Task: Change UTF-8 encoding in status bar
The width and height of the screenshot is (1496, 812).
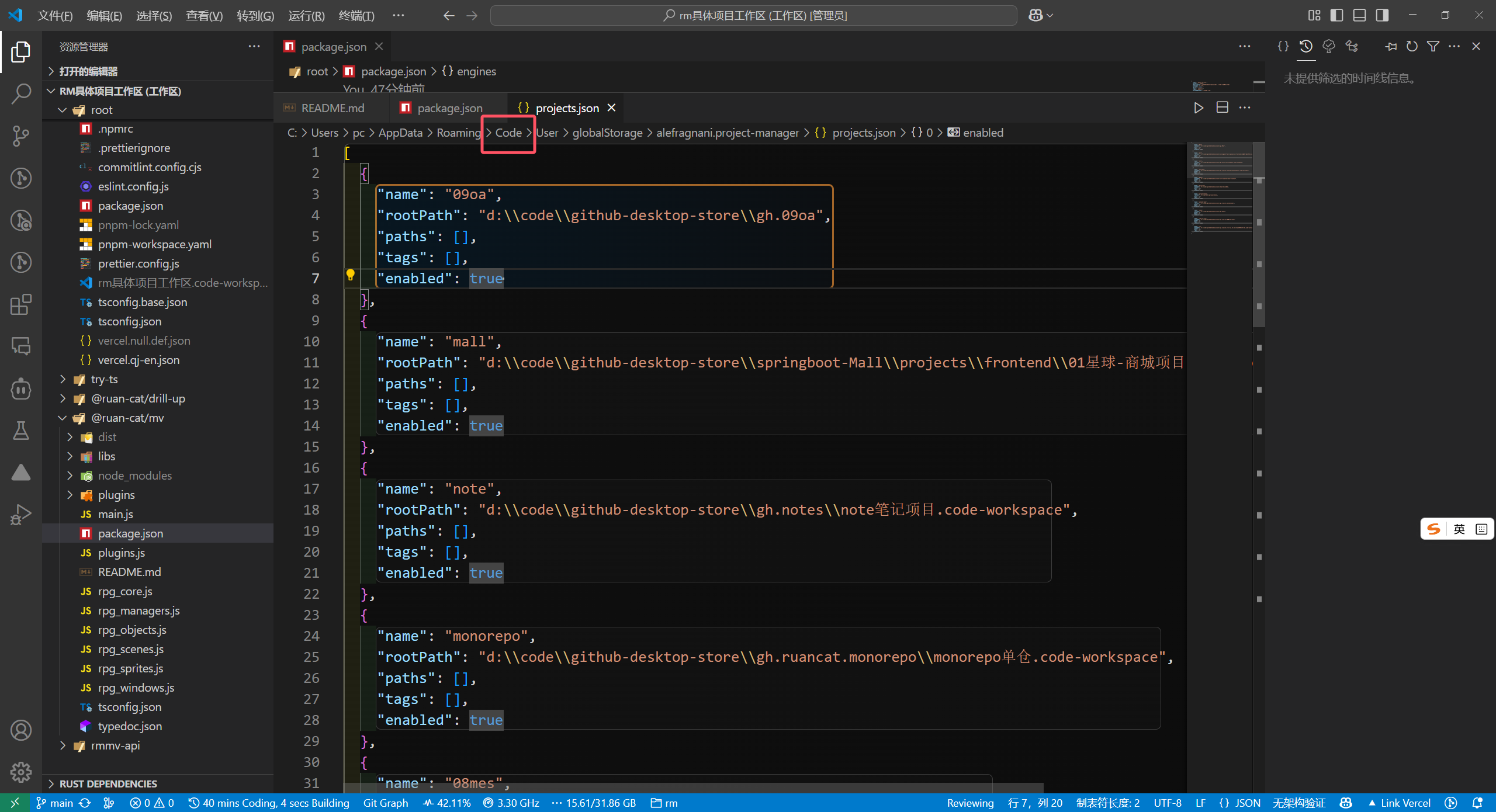Action: (x=1168, y=803)
